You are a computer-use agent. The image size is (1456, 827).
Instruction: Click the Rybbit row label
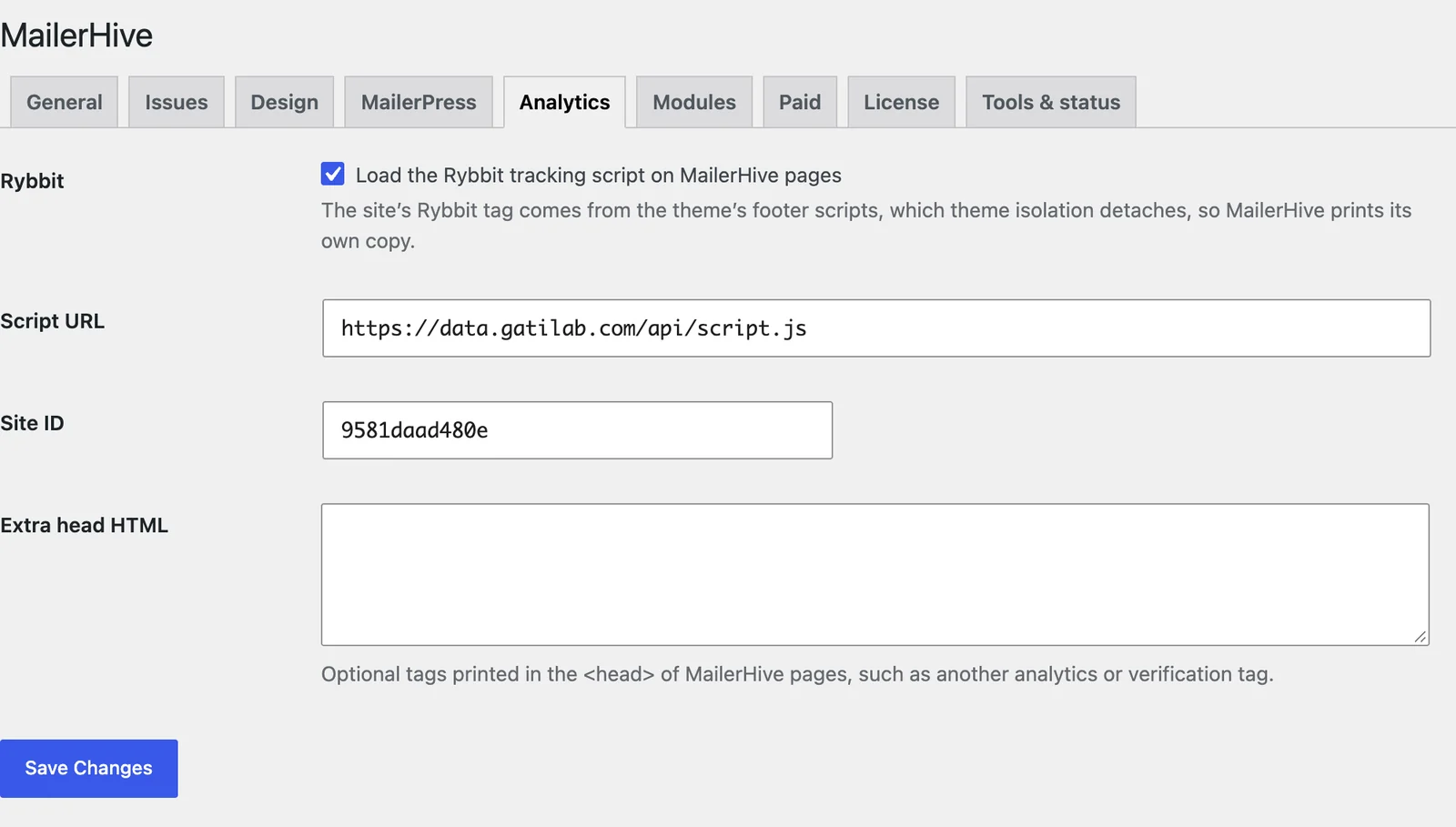(32, 181)
